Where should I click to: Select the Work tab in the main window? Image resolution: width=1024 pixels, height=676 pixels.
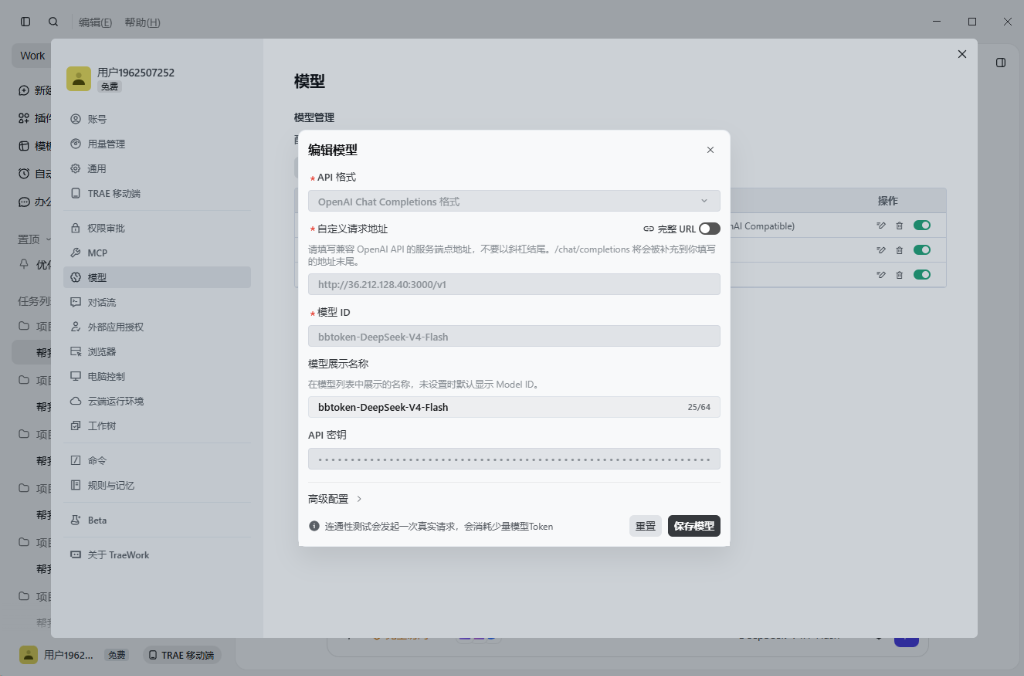32,56
